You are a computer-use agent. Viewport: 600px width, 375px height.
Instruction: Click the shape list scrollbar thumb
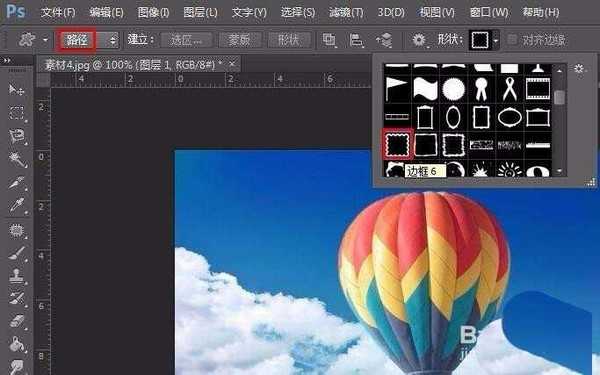click(x=559, y=97)
